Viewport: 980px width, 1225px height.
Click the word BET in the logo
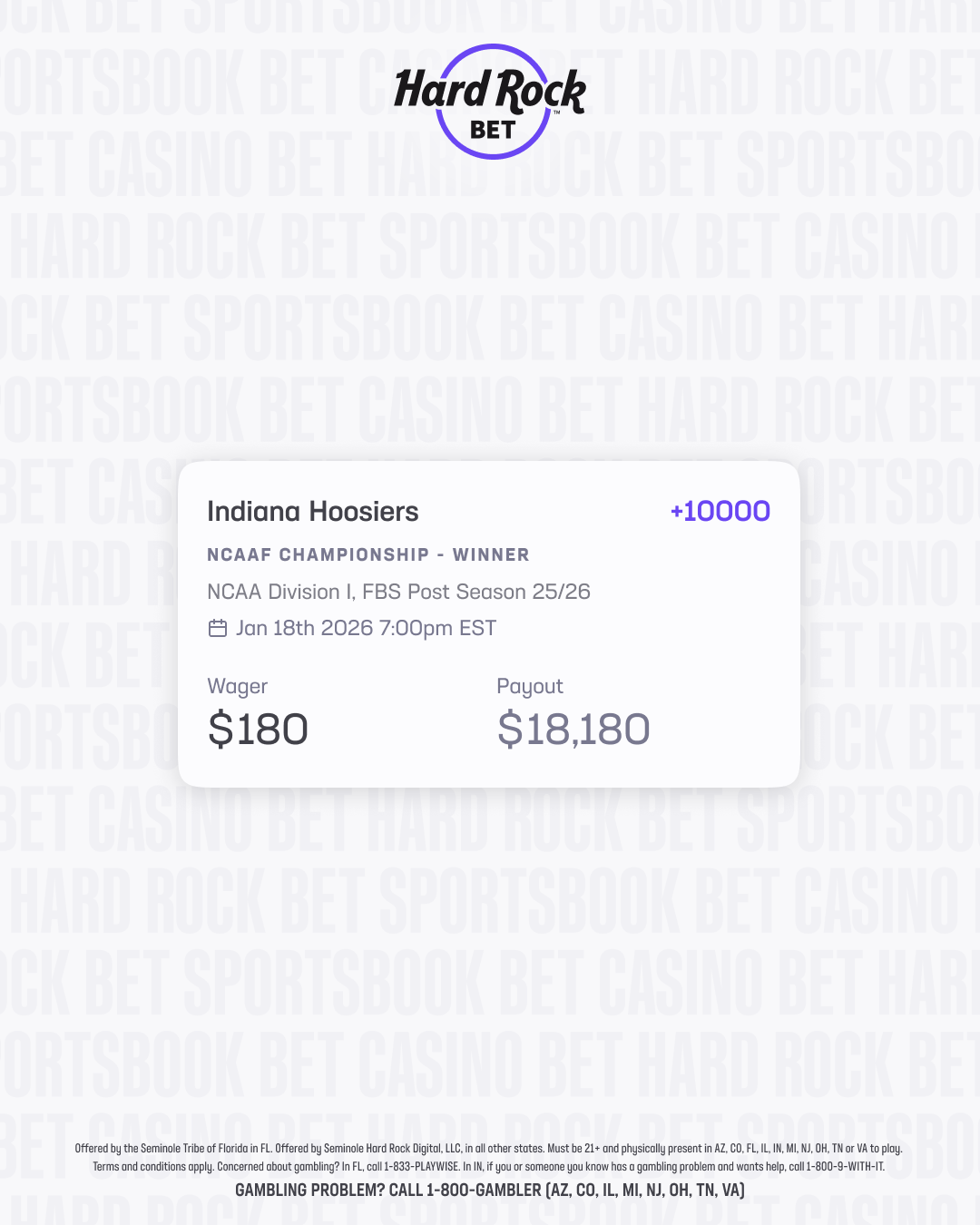click(493, 131)
